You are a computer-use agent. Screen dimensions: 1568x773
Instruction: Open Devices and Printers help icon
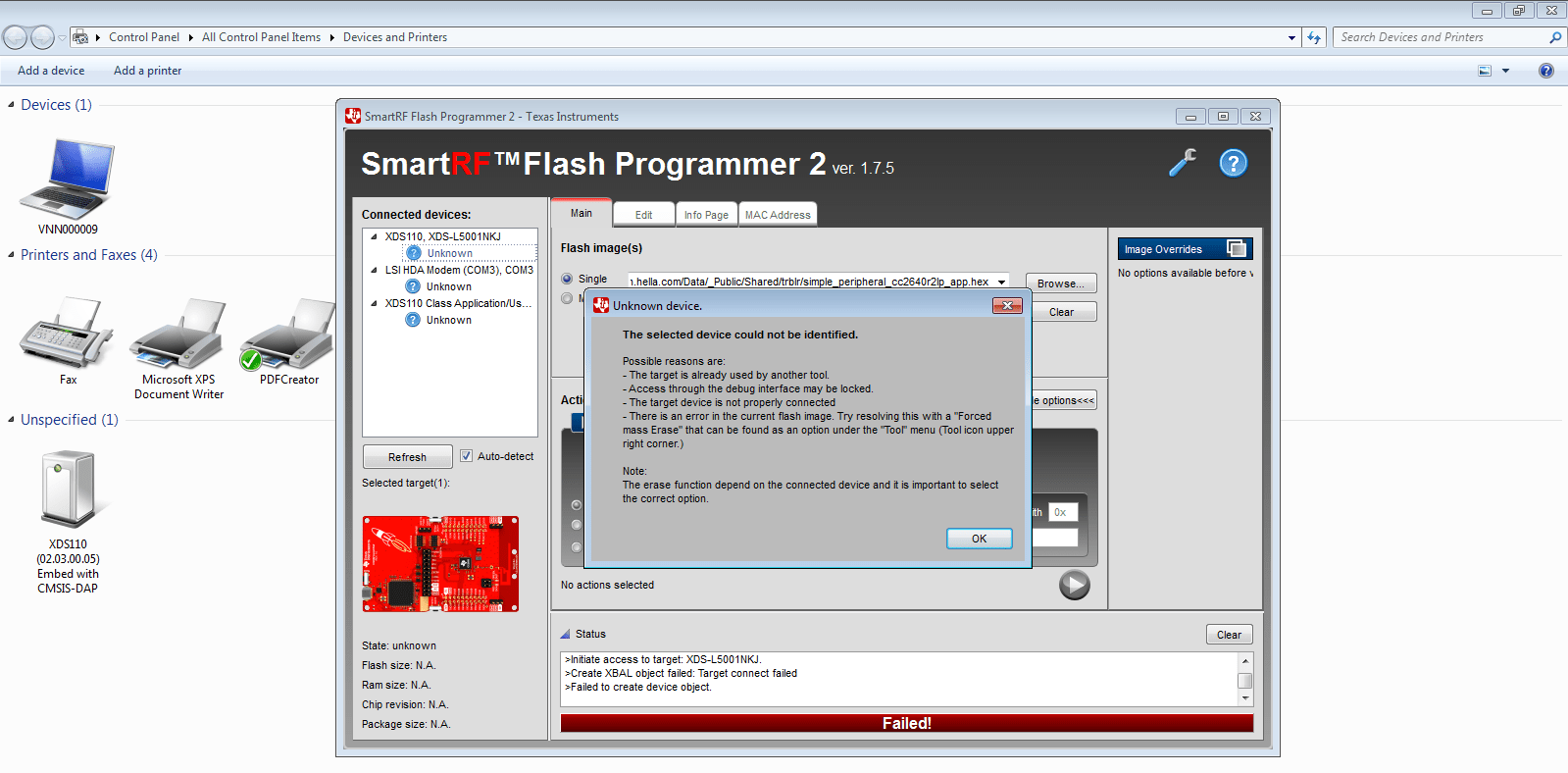pos(1546,71)
